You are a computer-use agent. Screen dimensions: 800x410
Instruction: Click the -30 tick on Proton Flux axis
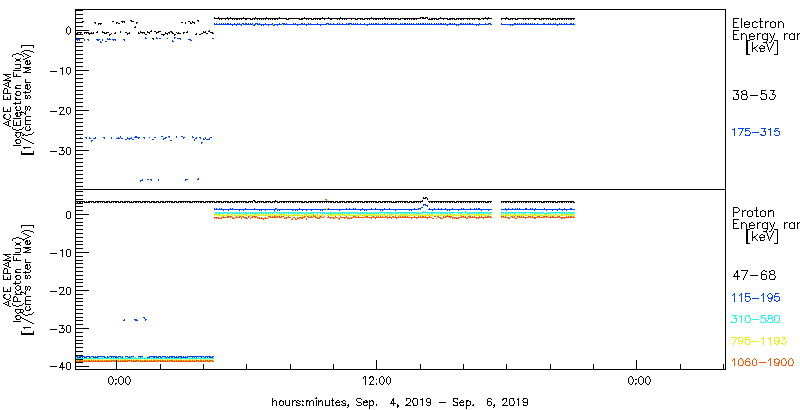tap(62, 328)
